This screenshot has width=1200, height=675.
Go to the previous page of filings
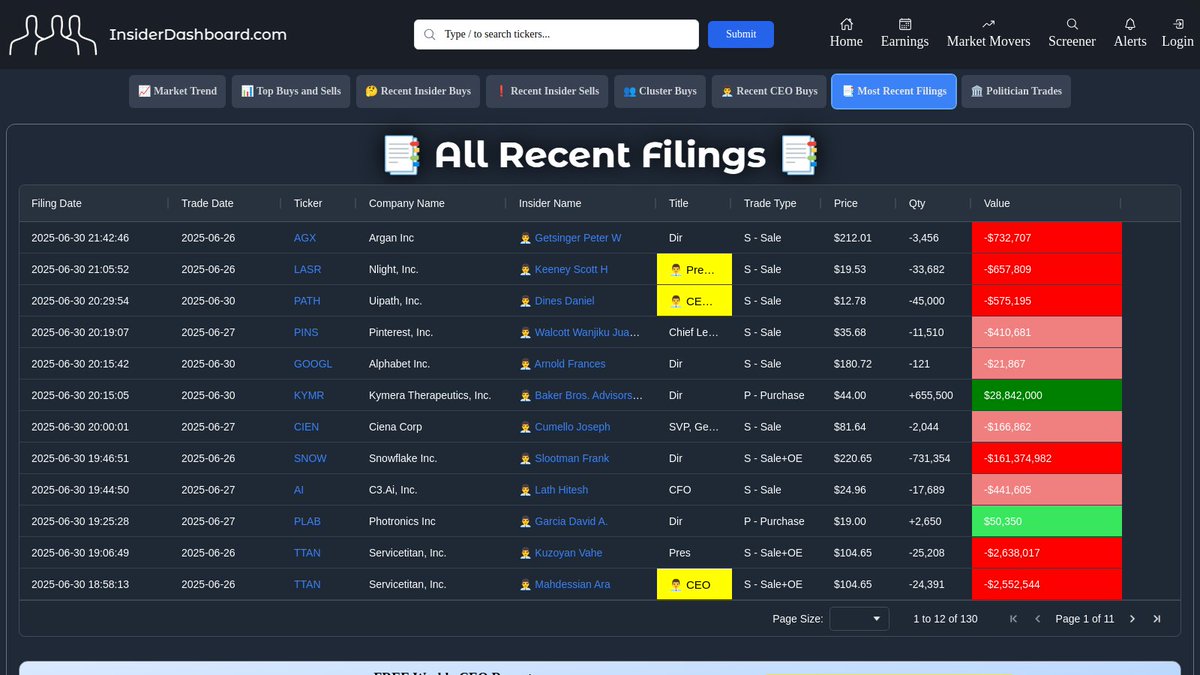coord(1037,619)
